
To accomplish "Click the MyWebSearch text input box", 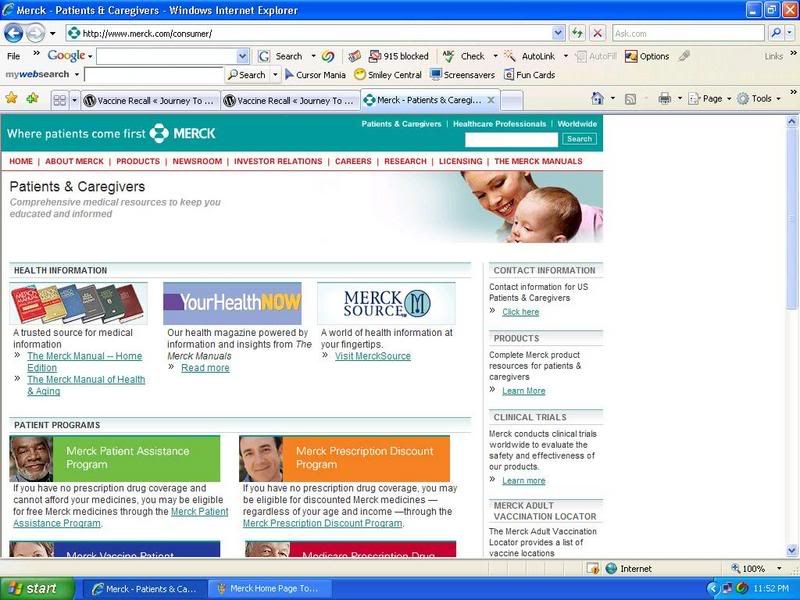I will (x=154, y=75).
